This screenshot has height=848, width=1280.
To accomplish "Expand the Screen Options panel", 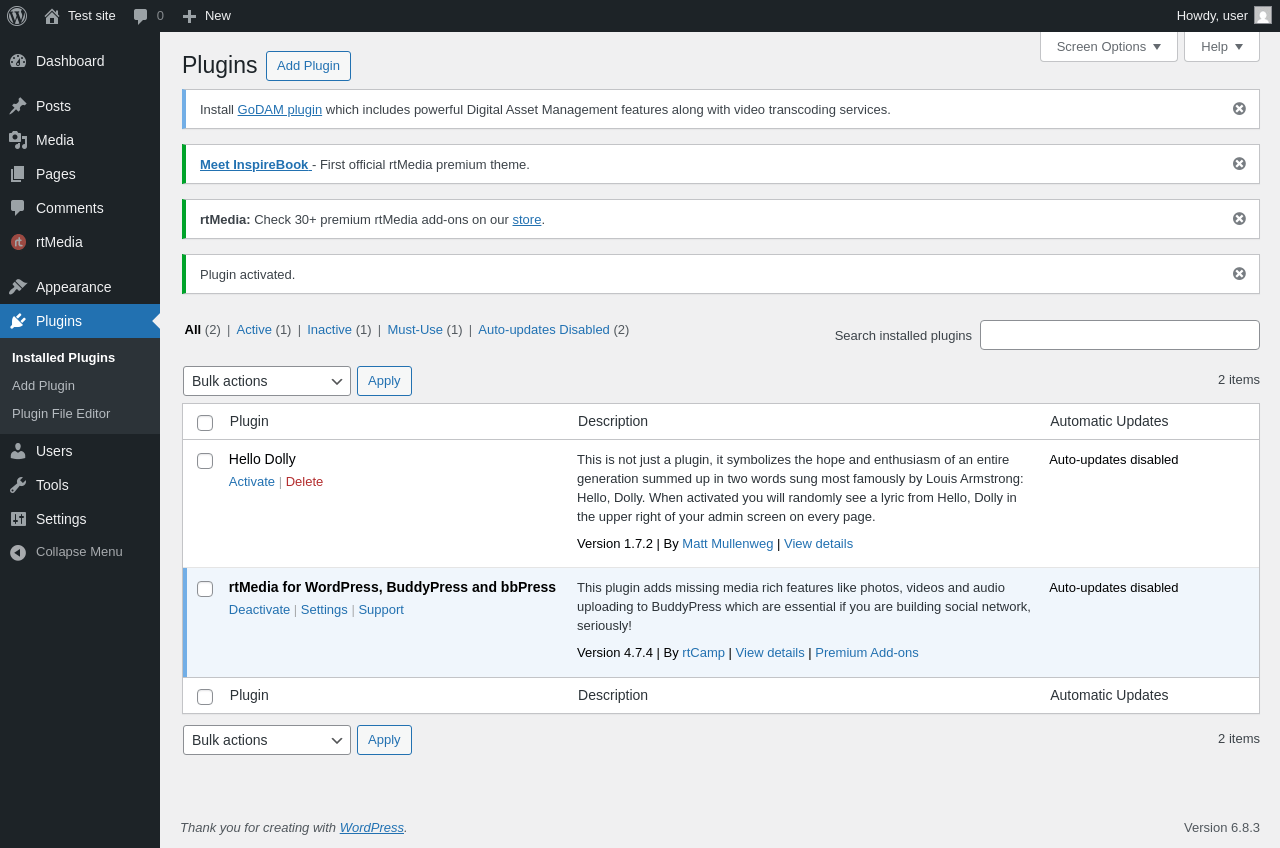I will click(x=1108, y=46).
